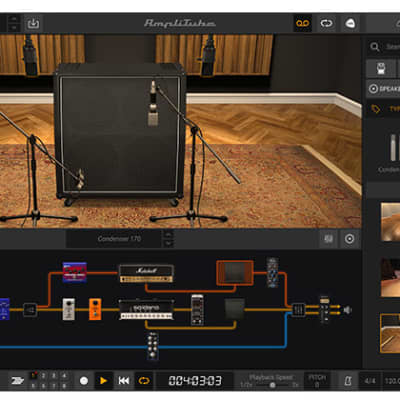400x400 pixels.
Task: Choose the second room thumbnail in browser
Action: tap(390, 277)
